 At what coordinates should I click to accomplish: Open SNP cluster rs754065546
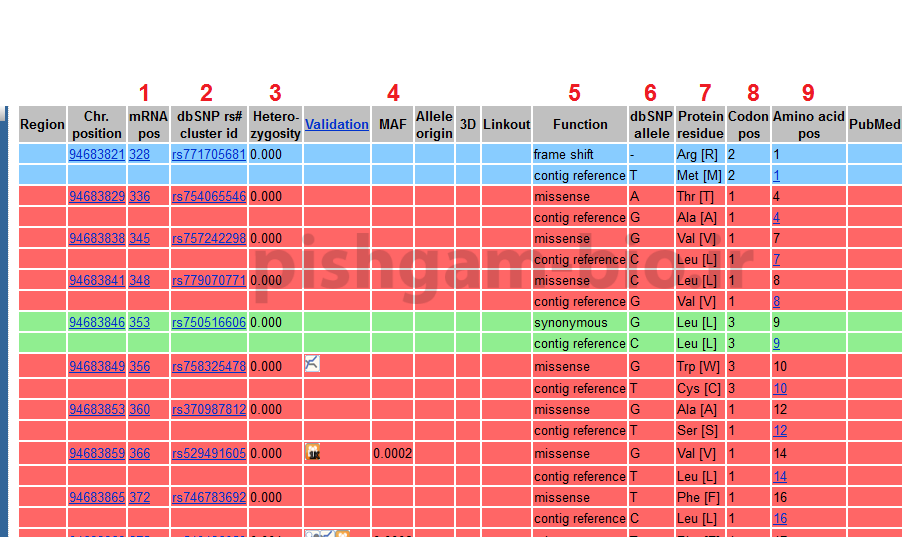pyautogui.click(x=208, y=197)
